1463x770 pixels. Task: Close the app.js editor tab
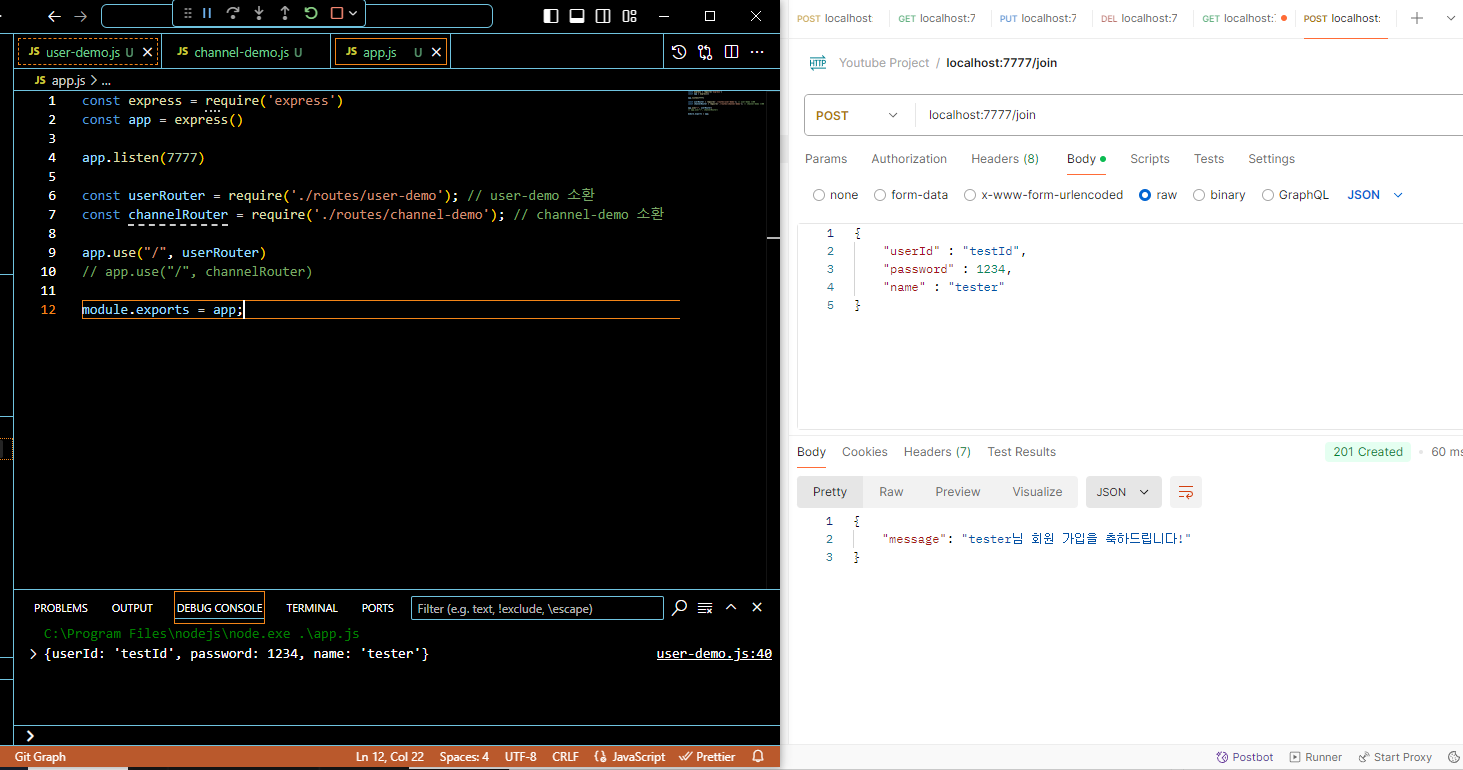pyautogui.click(x=436, y=52)
